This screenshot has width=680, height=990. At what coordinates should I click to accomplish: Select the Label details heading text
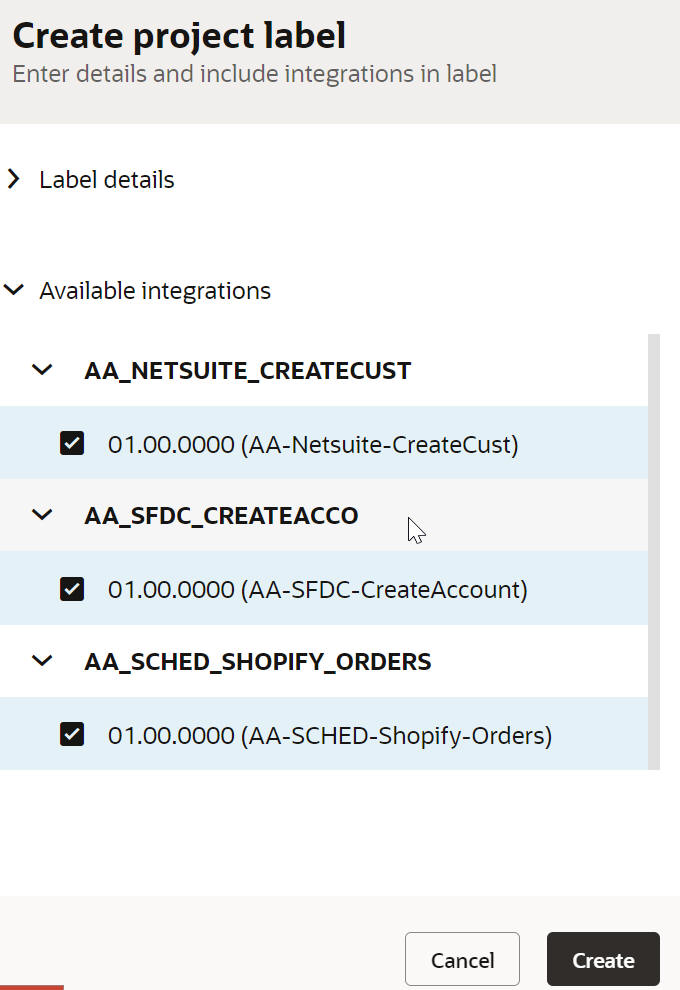[x=107, y=180]
